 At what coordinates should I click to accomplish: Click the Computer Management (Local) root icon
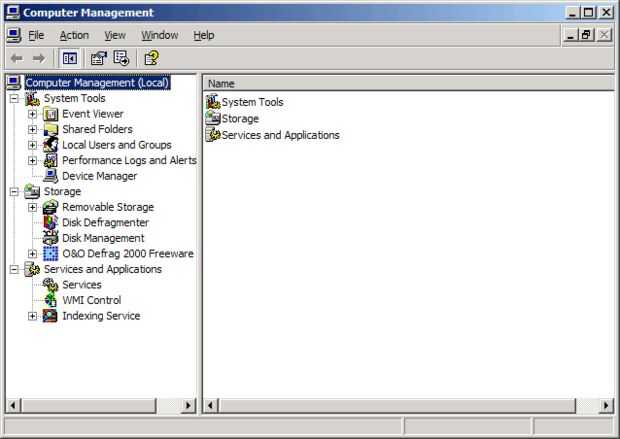point(14,83)
